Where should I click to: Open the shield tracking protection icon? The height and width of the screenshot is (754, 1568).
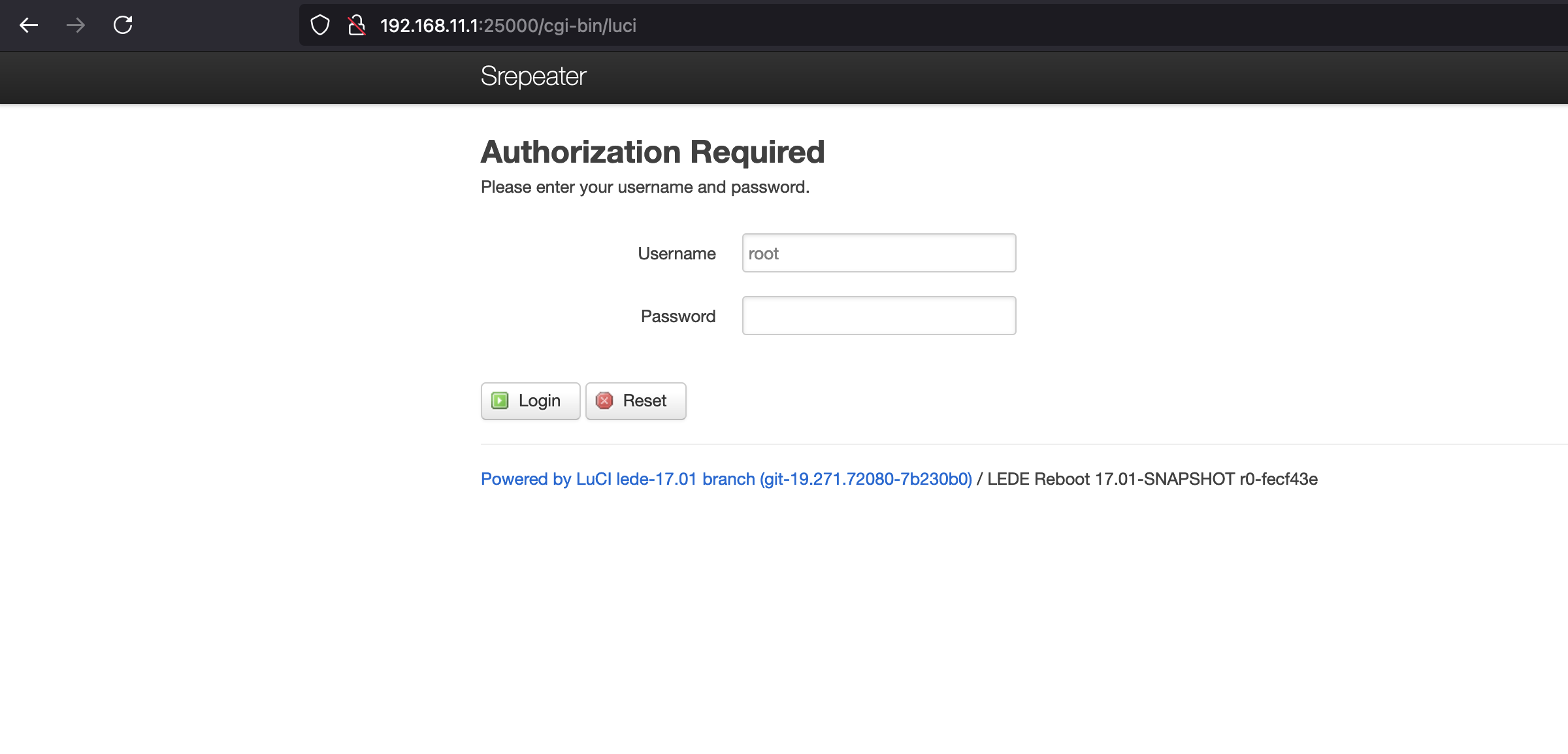click(x=319, y=25)
